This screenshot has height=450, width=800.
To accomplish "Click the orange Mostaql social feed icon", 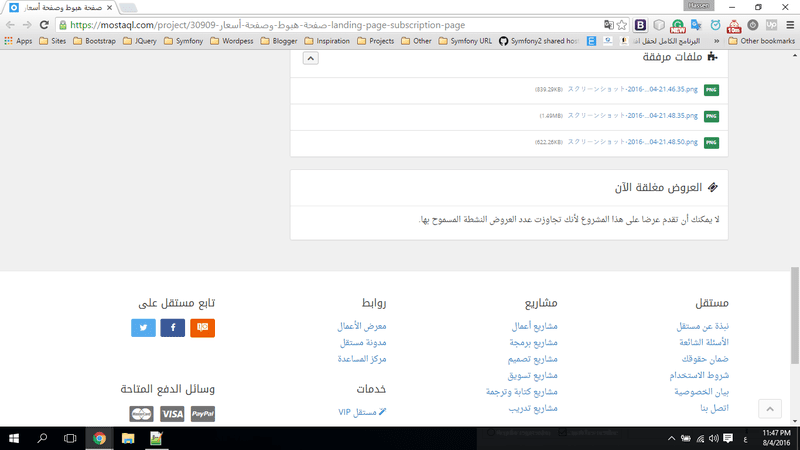I will tap(203, 328).
